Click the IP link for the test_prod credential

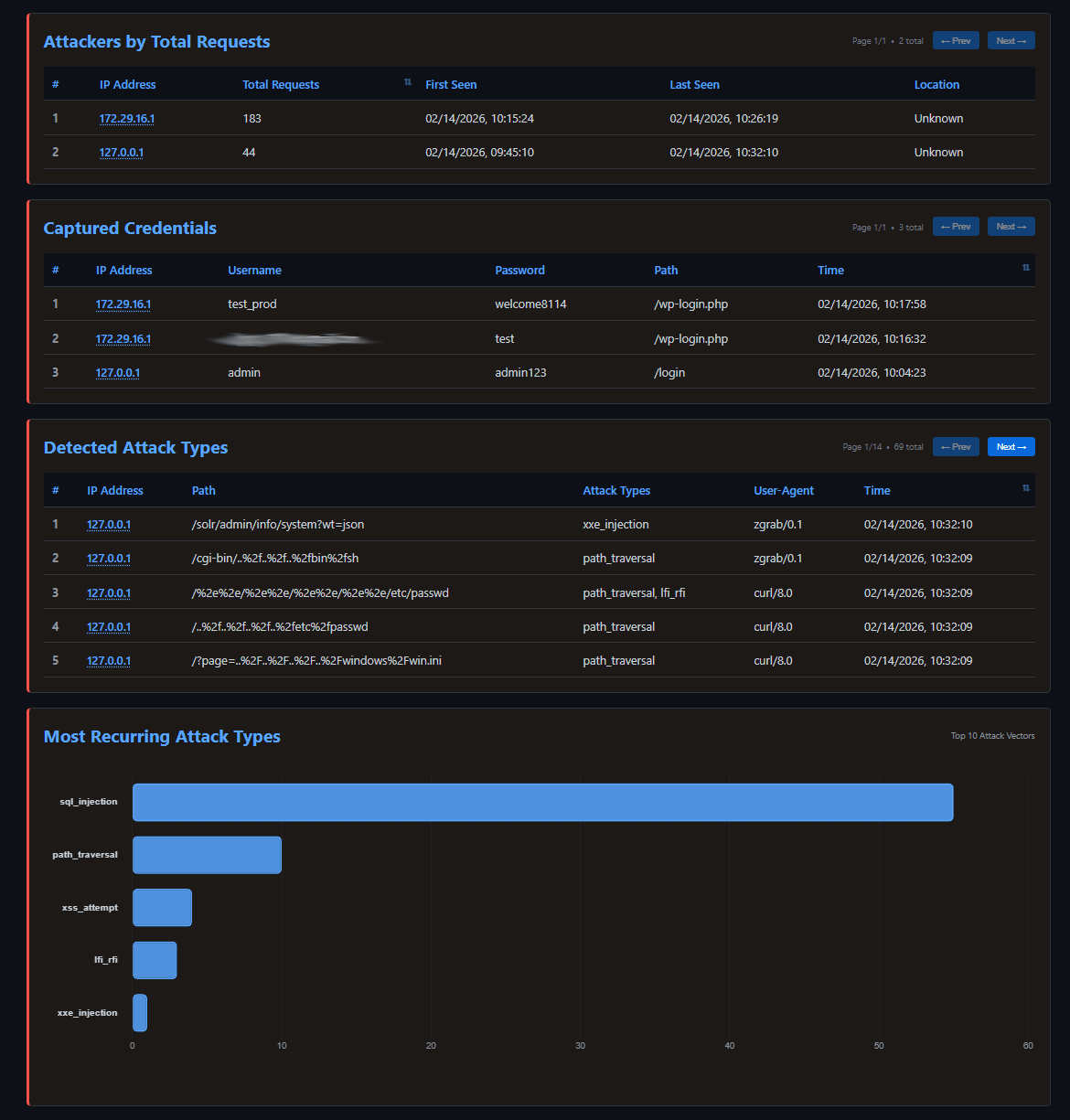[123, 304]
